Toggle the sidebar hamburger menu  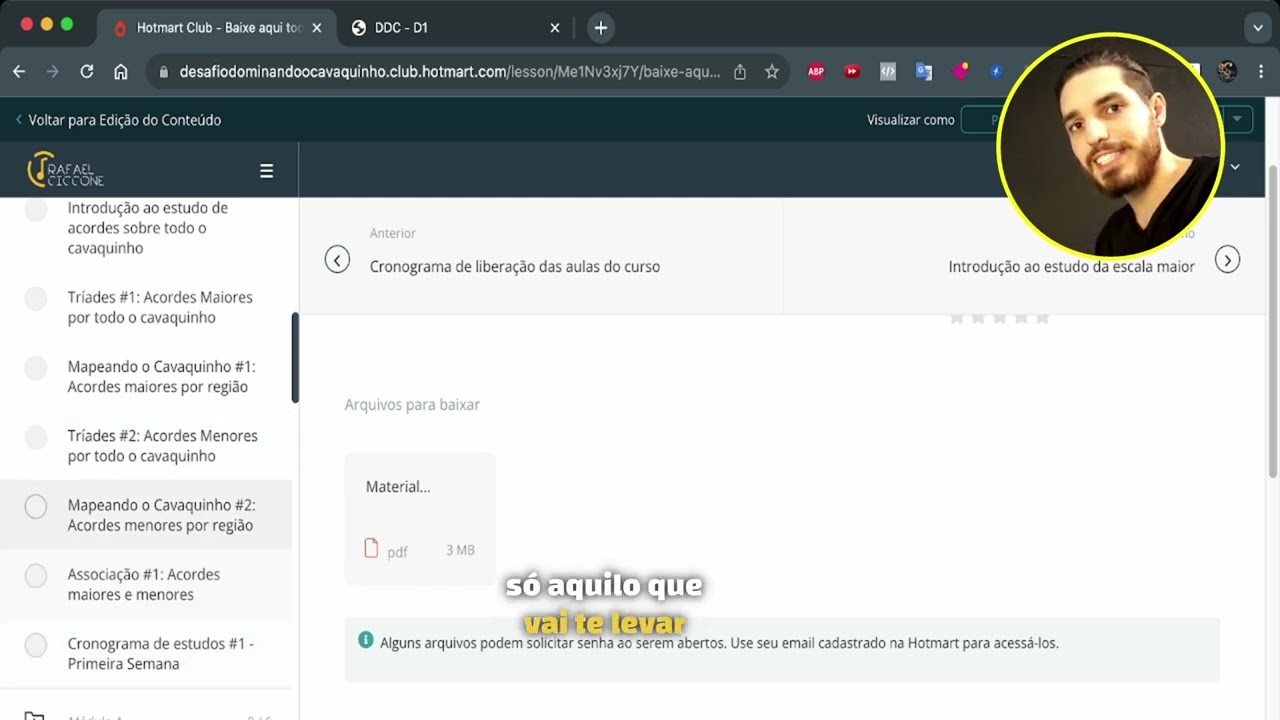coord(266,171)
